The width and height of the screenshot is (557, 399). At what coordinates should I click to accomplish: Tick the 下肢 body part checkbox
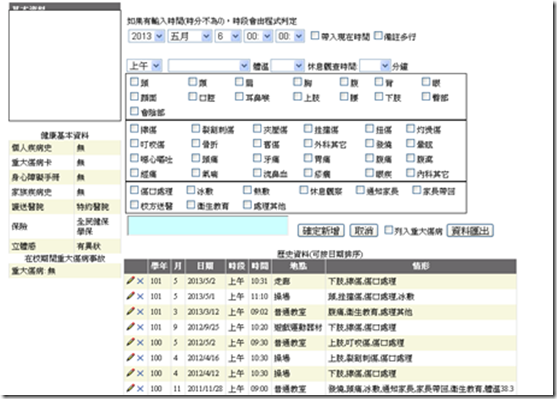pos(379,96)
